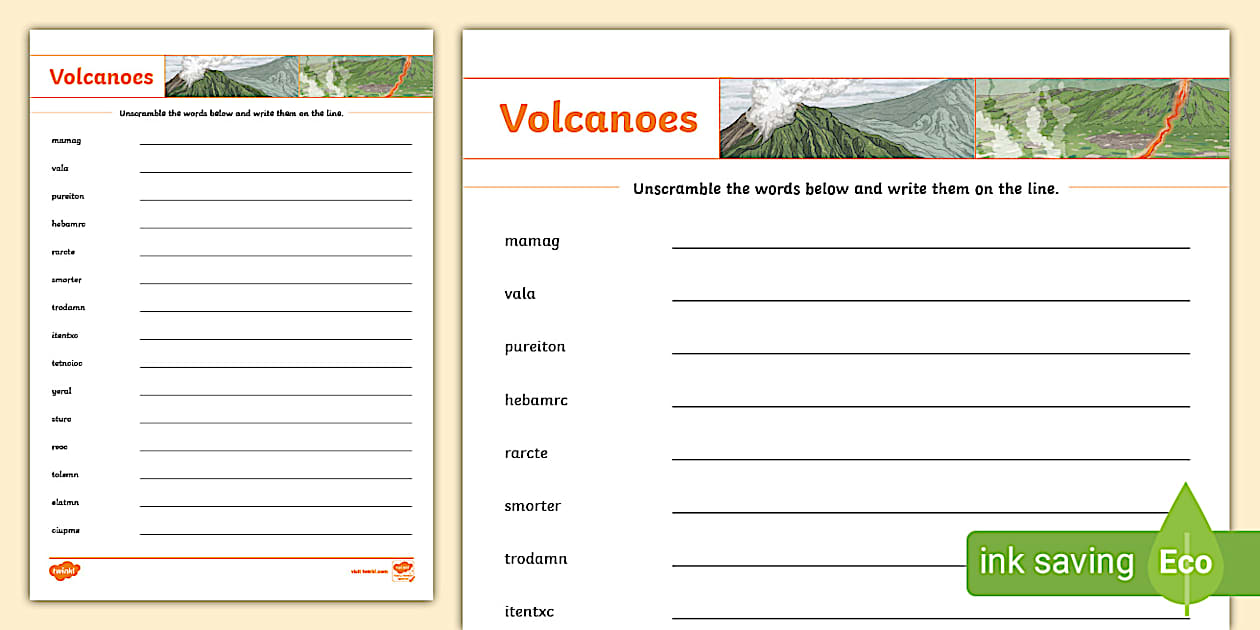The image size is (1260, 630).
Task: Click the Twinkl cloud logo in the footer
Action: [x=63, y=569]
